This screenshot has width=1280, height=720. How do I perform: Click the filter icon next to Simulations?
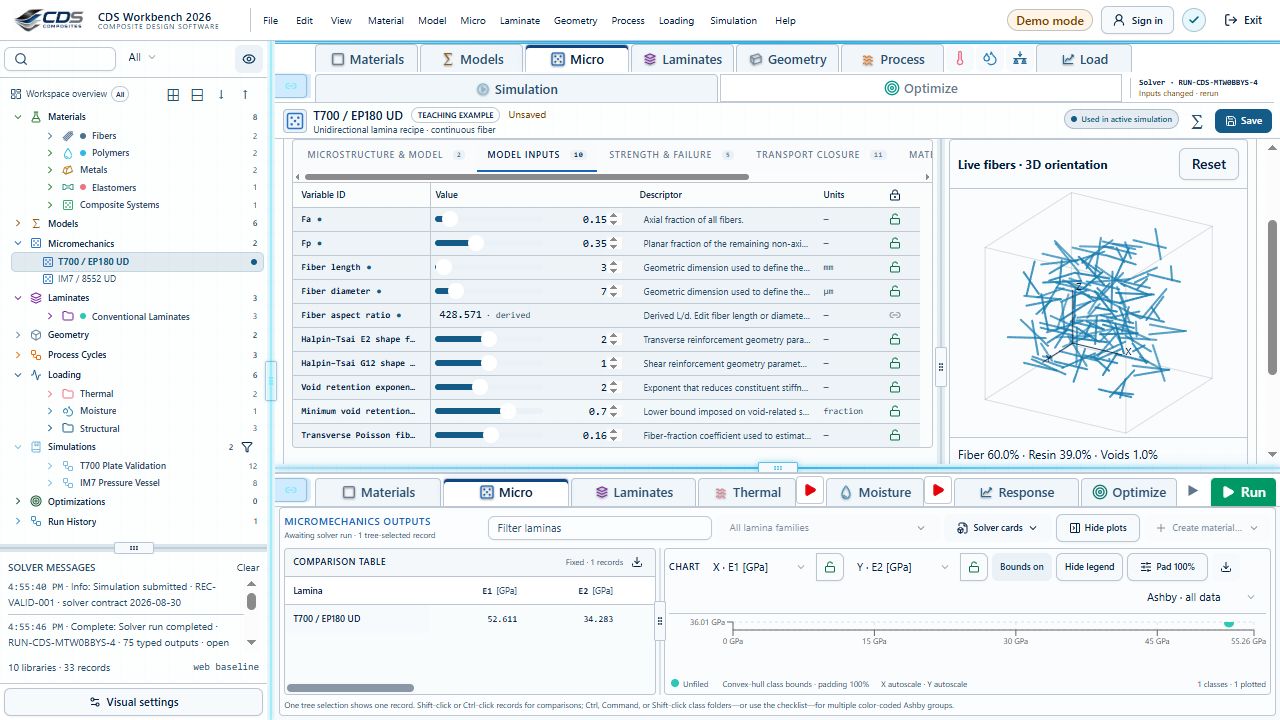coord(247,447)
